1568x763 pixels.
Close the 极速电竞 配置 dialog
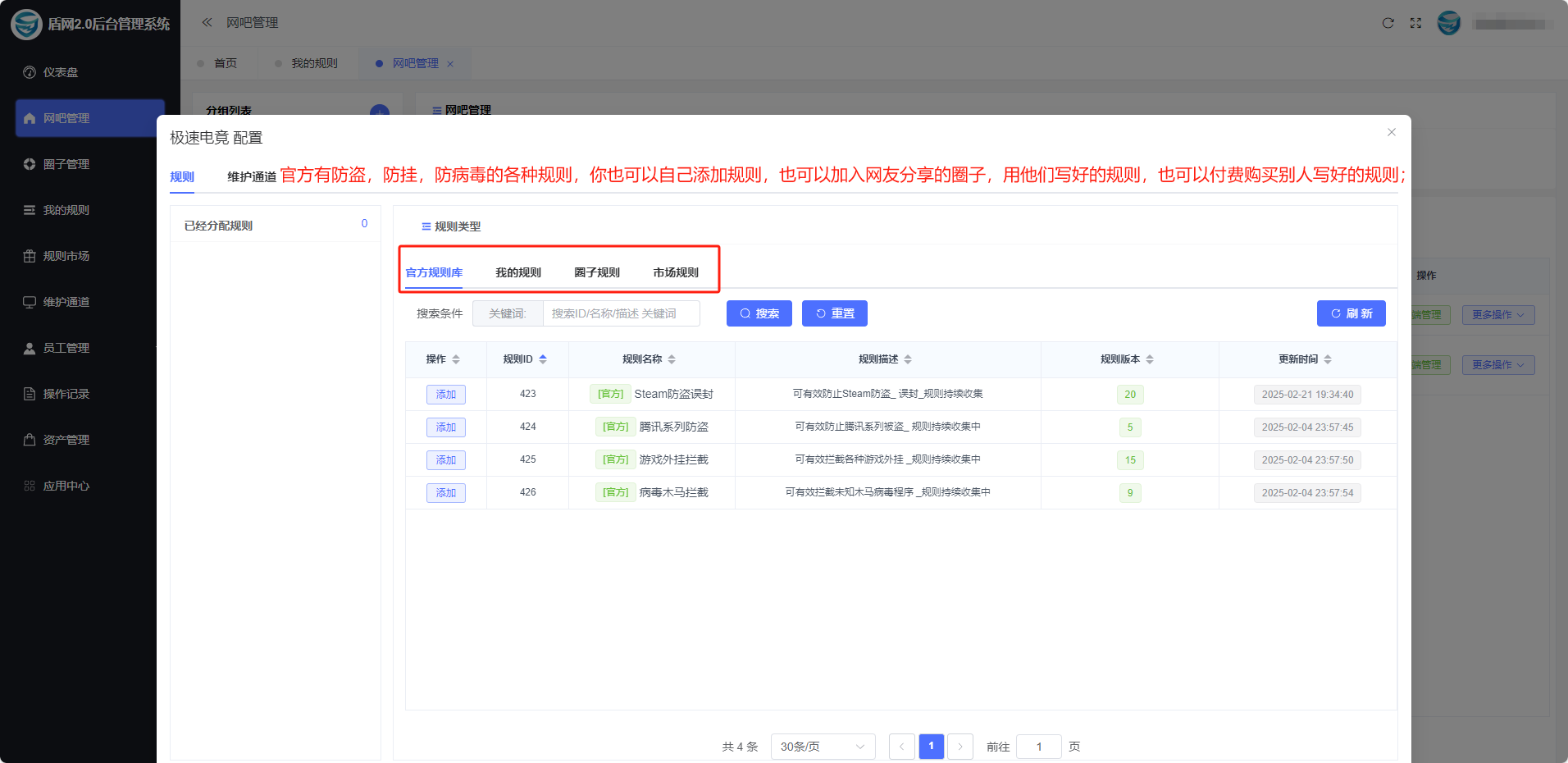pos(1391,132)
